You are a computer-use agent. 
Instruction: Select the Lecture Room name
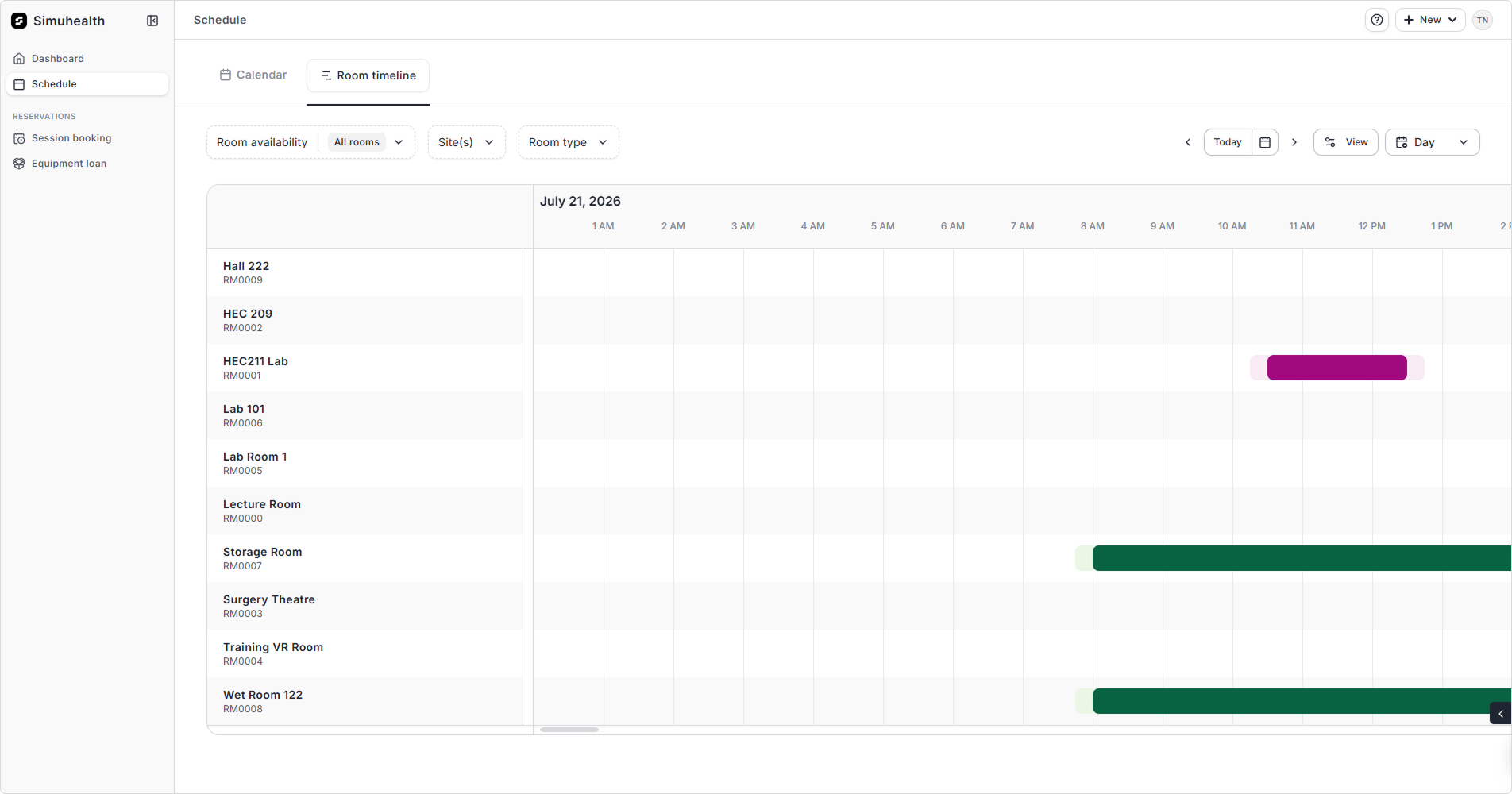(262, 504)
